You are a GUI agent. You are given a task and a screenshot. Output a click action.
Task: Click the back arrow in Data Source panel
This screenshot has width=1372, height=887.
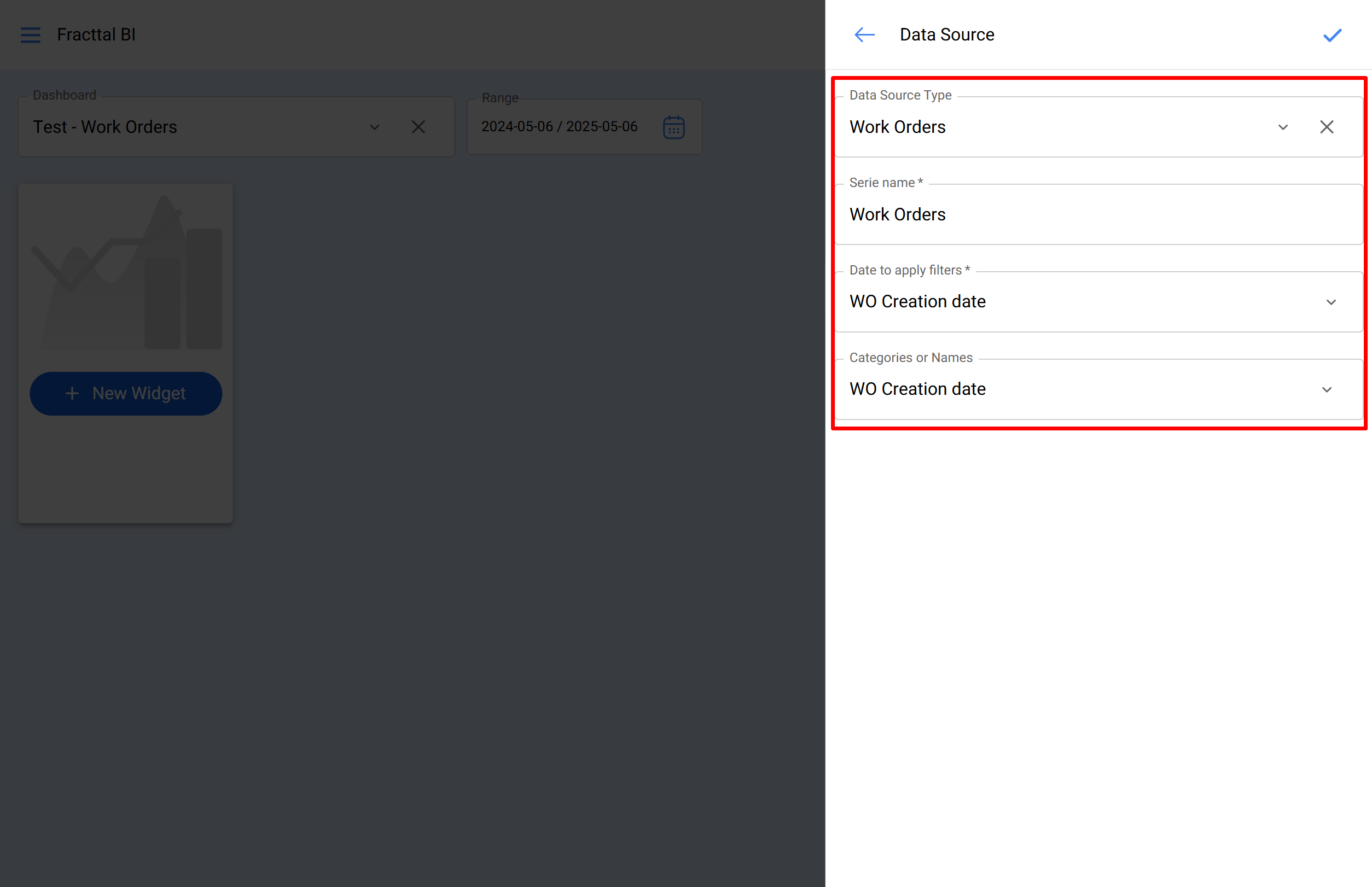pyautogui.click(x=864, y=35)
